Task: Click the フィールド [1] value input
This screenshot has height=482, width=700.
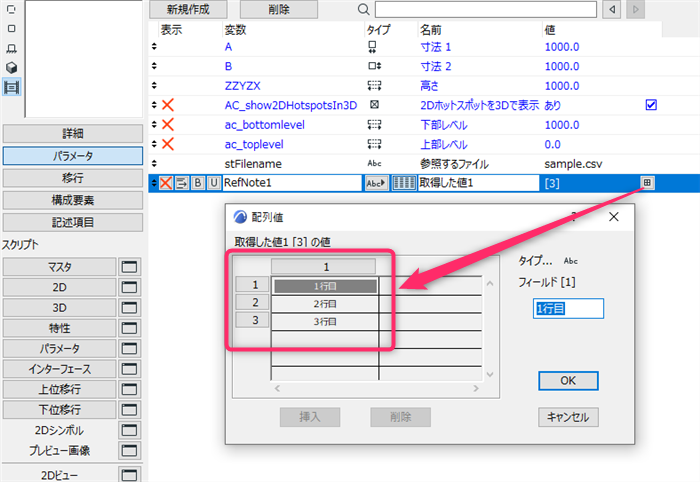Action: [x=568, y=308]
